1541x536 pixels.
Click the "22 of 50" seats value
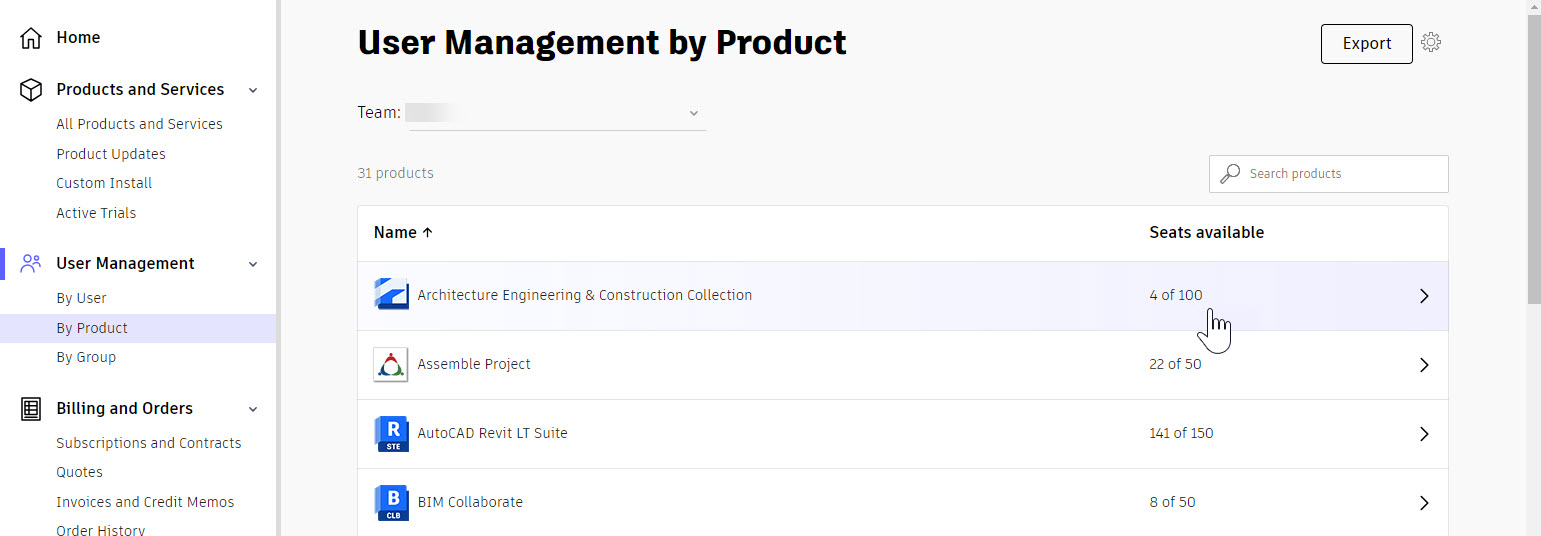[1175, 364]
